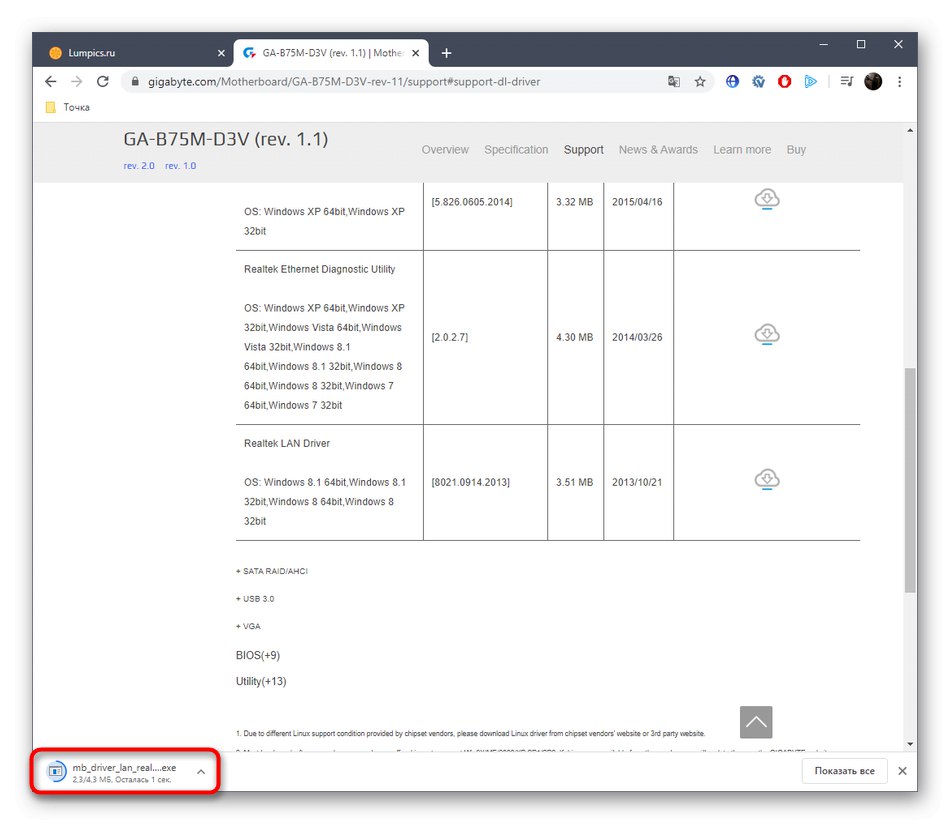The height and width of the screenshot is (824, 950).
Task: Open the Chrome profile avatar
Action: pyautogui.click(x=872, y=81)
